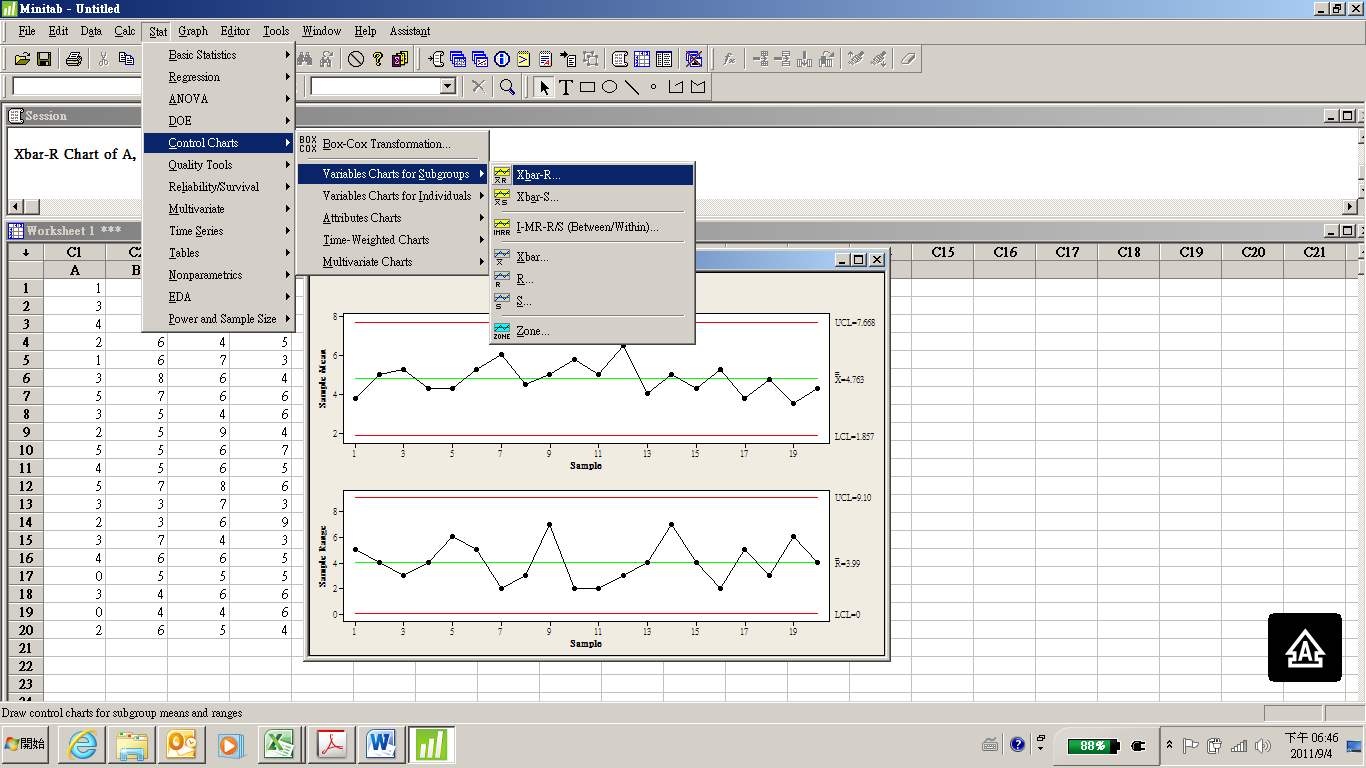This screenshot has width=1366, height=768.
Task: Expand ANOVA submenu
Action: (x=219, y=99)
